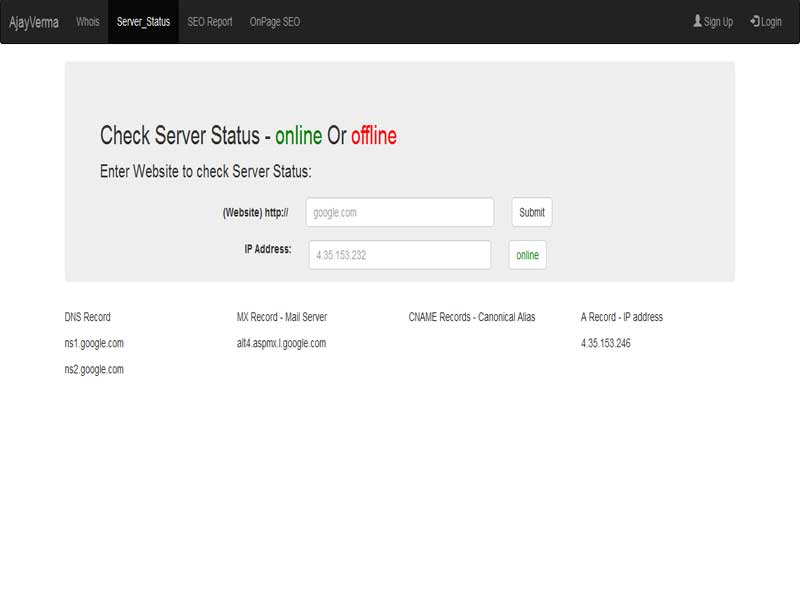Viewport: 800px width, 600px height.
Task: Open the OnPage SEO tab
Action: click(274, 19)
